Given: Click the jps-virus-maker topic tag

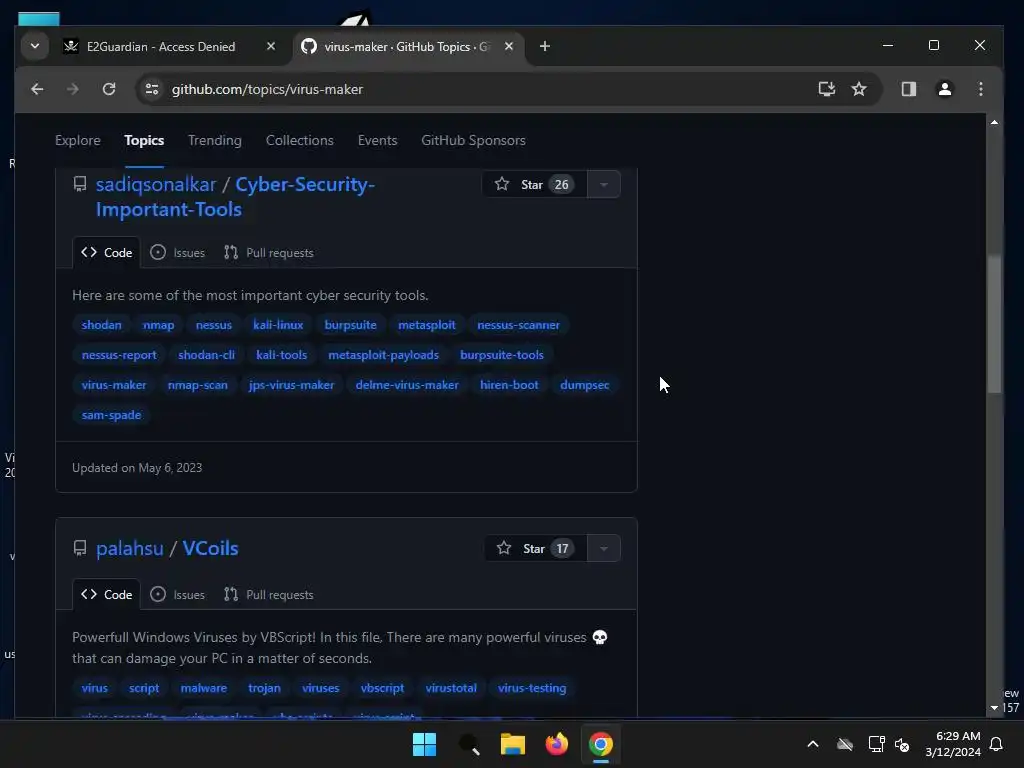Looking at the screenshot, I should tap(291, 385).
